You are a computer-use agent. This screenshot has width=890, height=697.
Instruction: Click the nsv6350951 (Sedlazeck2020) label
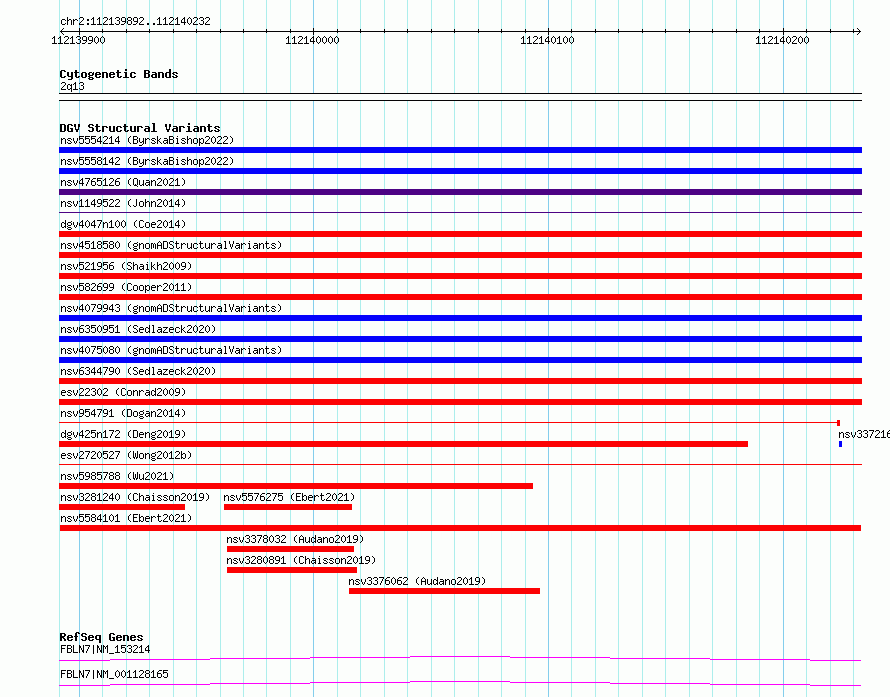(138, 329)
